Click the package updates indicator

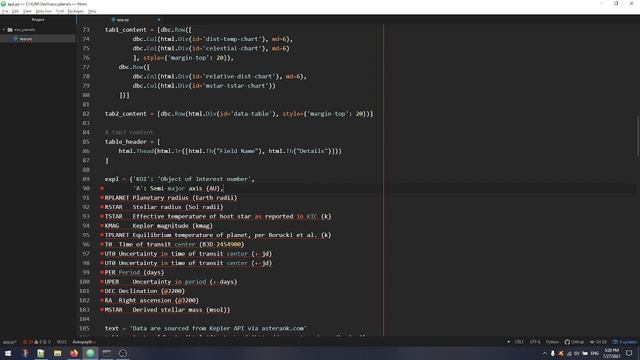[x=624, y=342]
